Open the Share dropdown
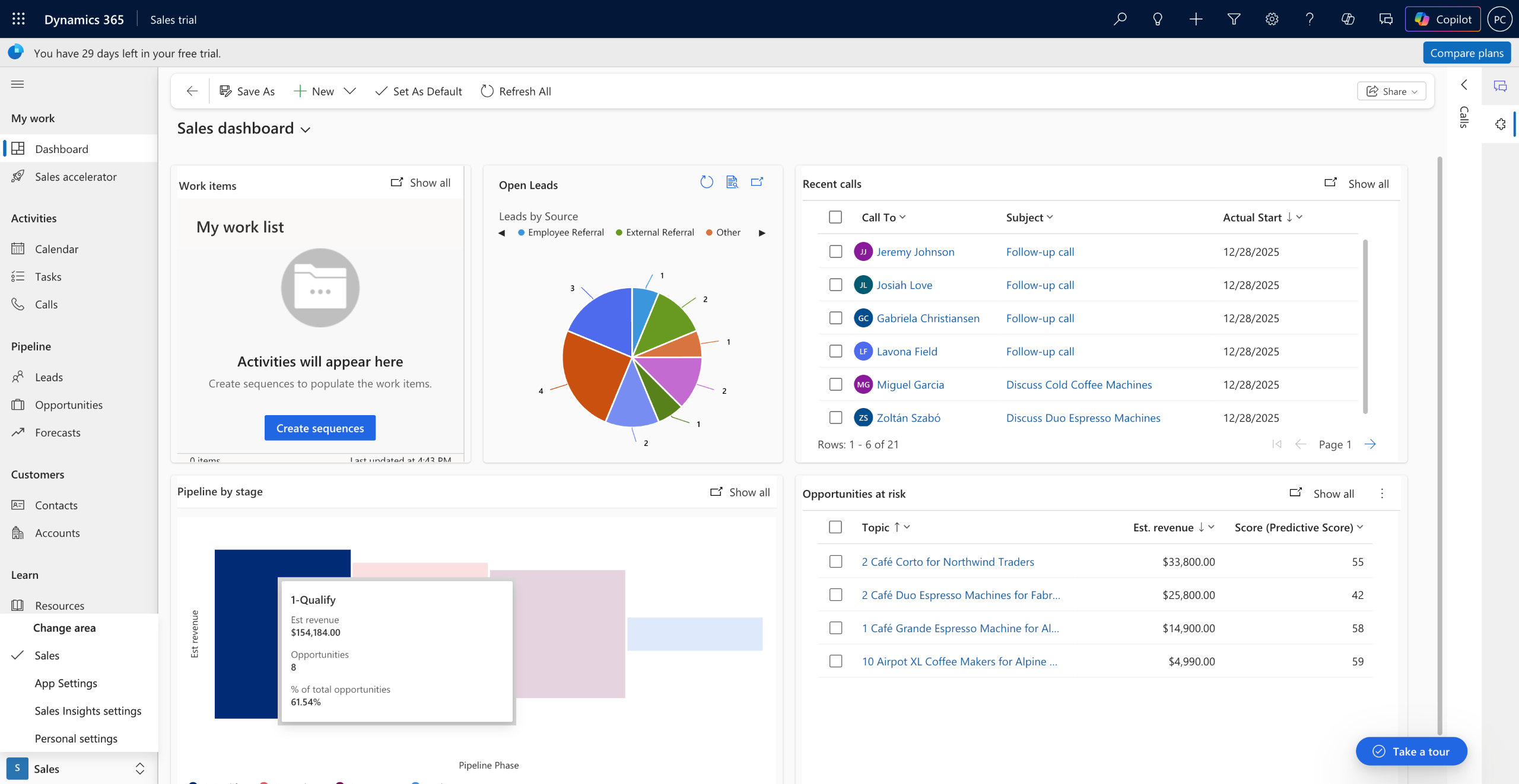1519x784 pixels. [x=1391, y=91]
